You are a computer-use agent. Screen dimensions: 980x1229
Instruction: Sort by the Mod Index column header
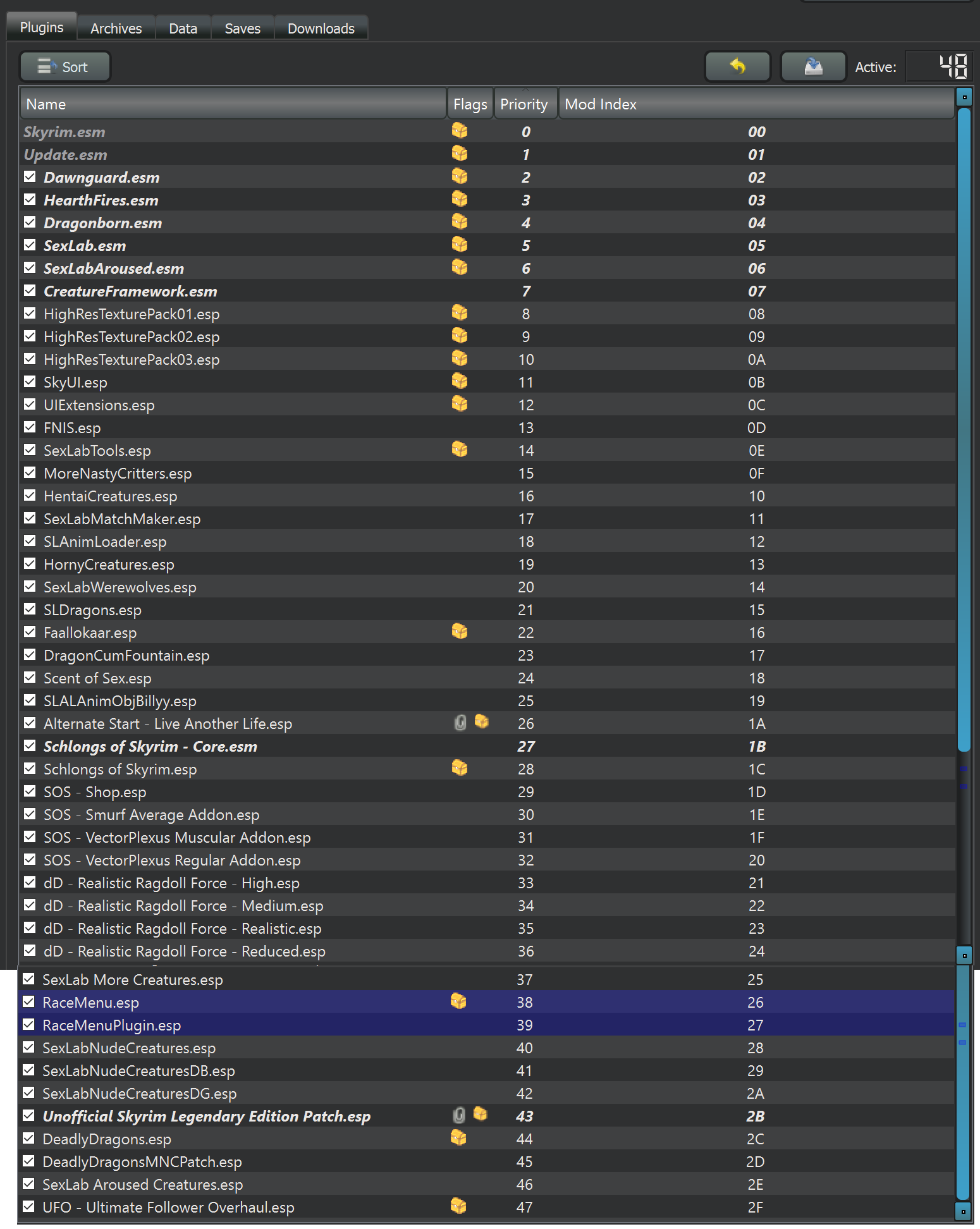tap(756, 104)
